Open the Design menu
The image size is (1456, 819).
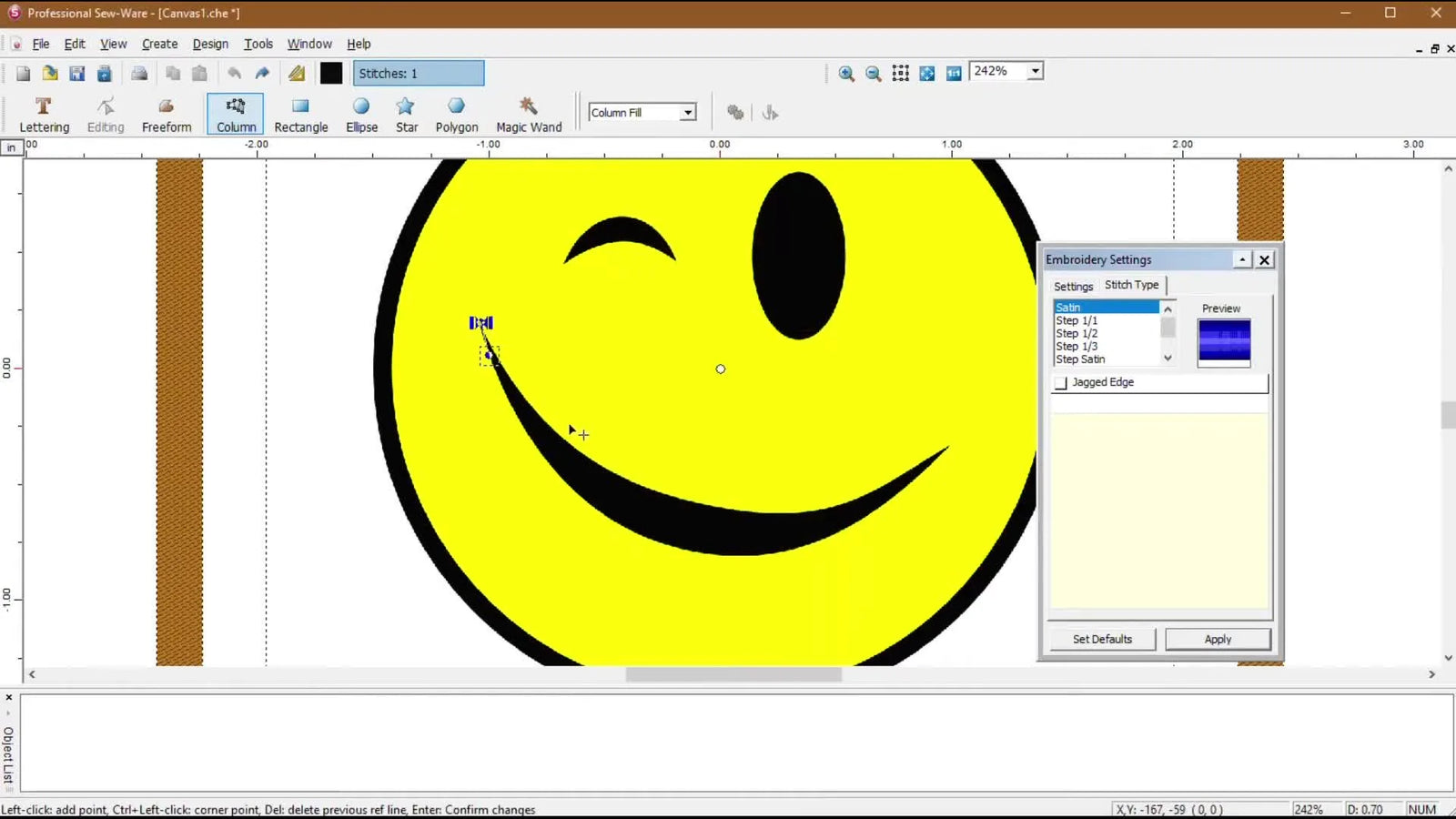click(210, 44)
